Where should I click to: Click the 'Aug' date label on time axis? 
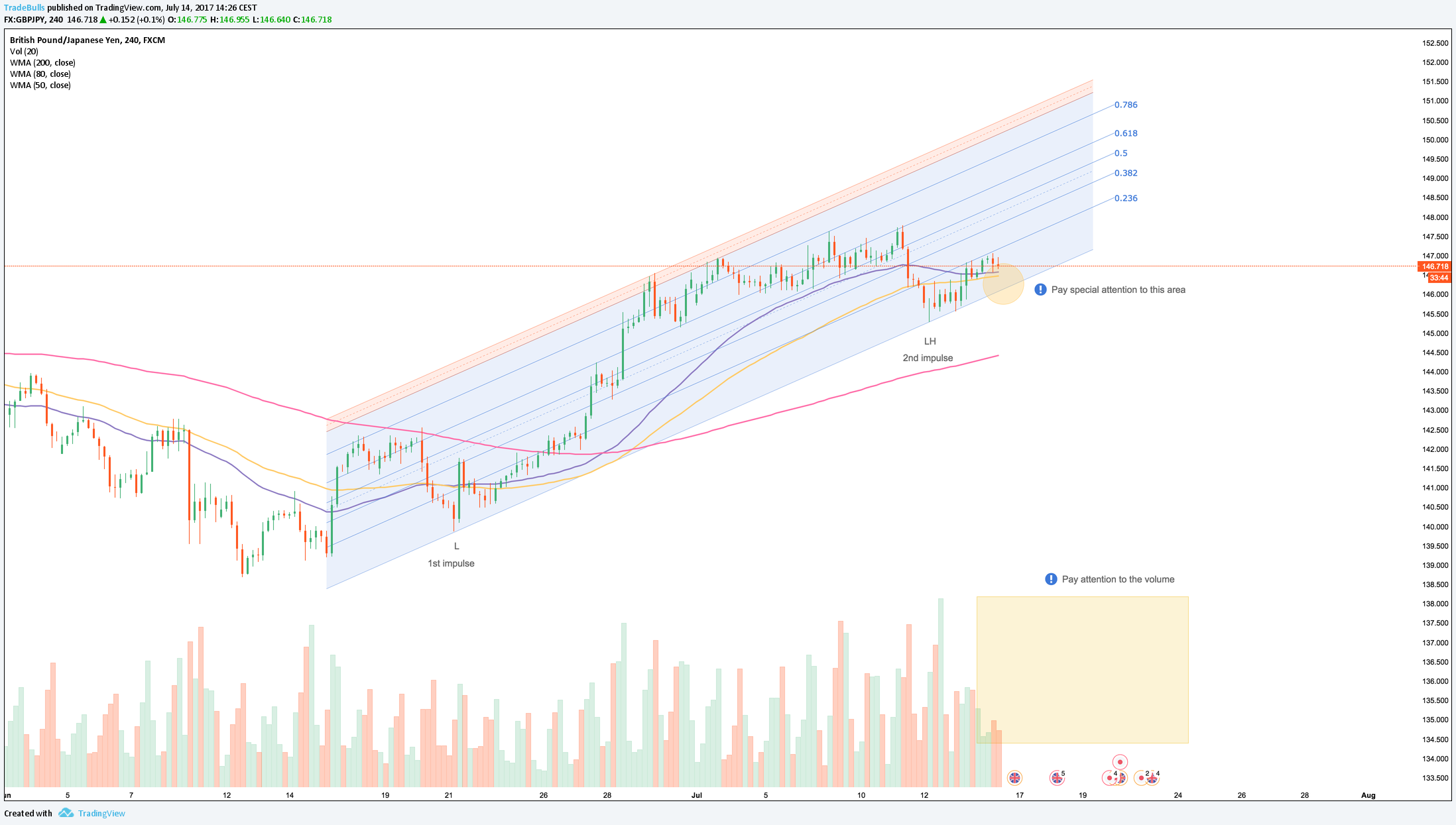[1368, 795]
